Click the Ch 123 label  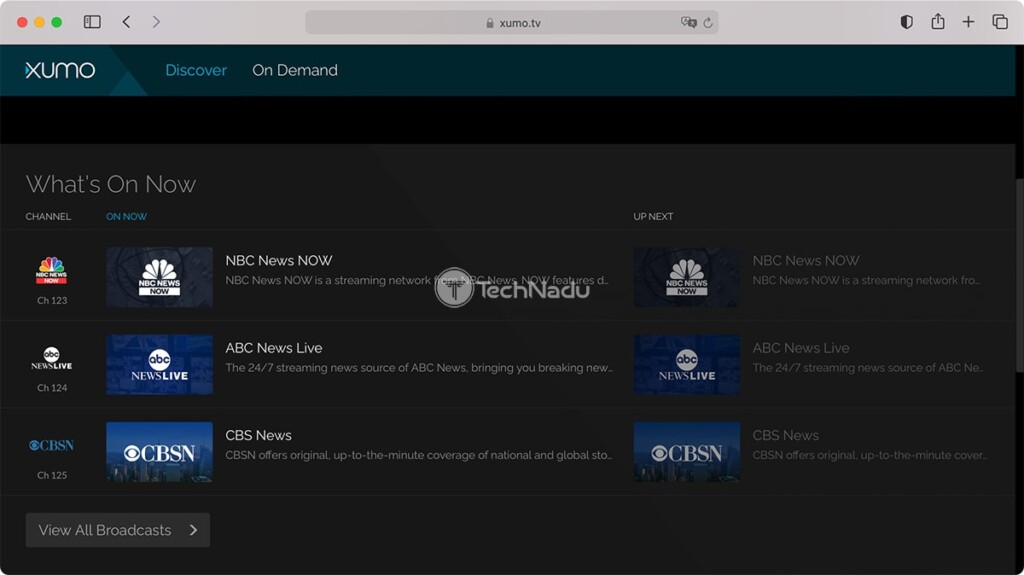(52, 301)
